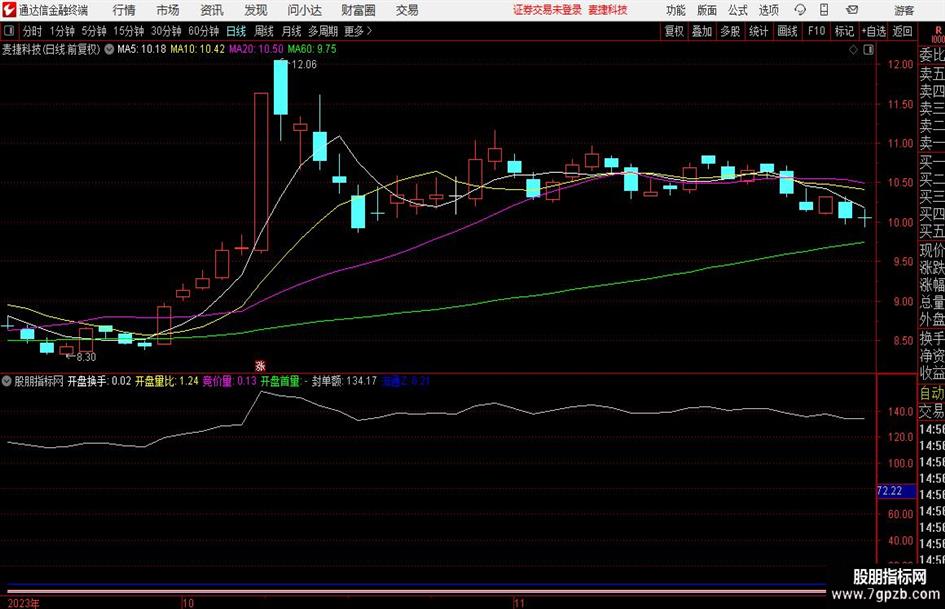Click the 证券交易未登录 login link
Image resolution: width=945 pixels, height=609 pixels.
pyautogui.click(x=547, y=10)
